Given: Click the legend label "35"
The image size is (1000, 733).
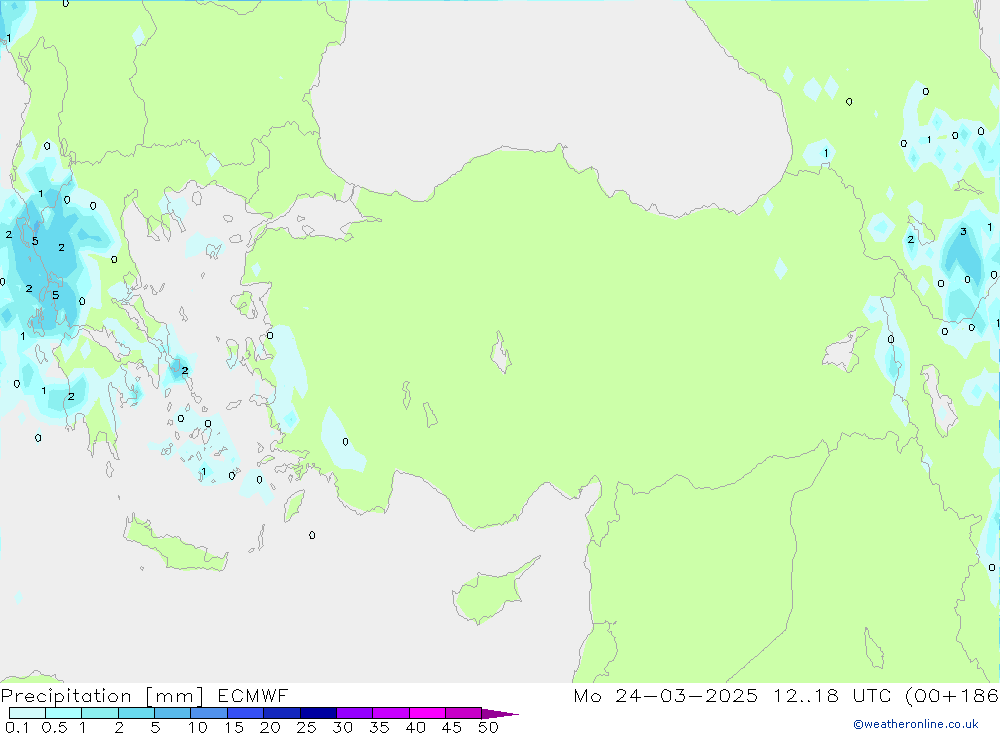Looking at the screenshot, I should [379, 727].
